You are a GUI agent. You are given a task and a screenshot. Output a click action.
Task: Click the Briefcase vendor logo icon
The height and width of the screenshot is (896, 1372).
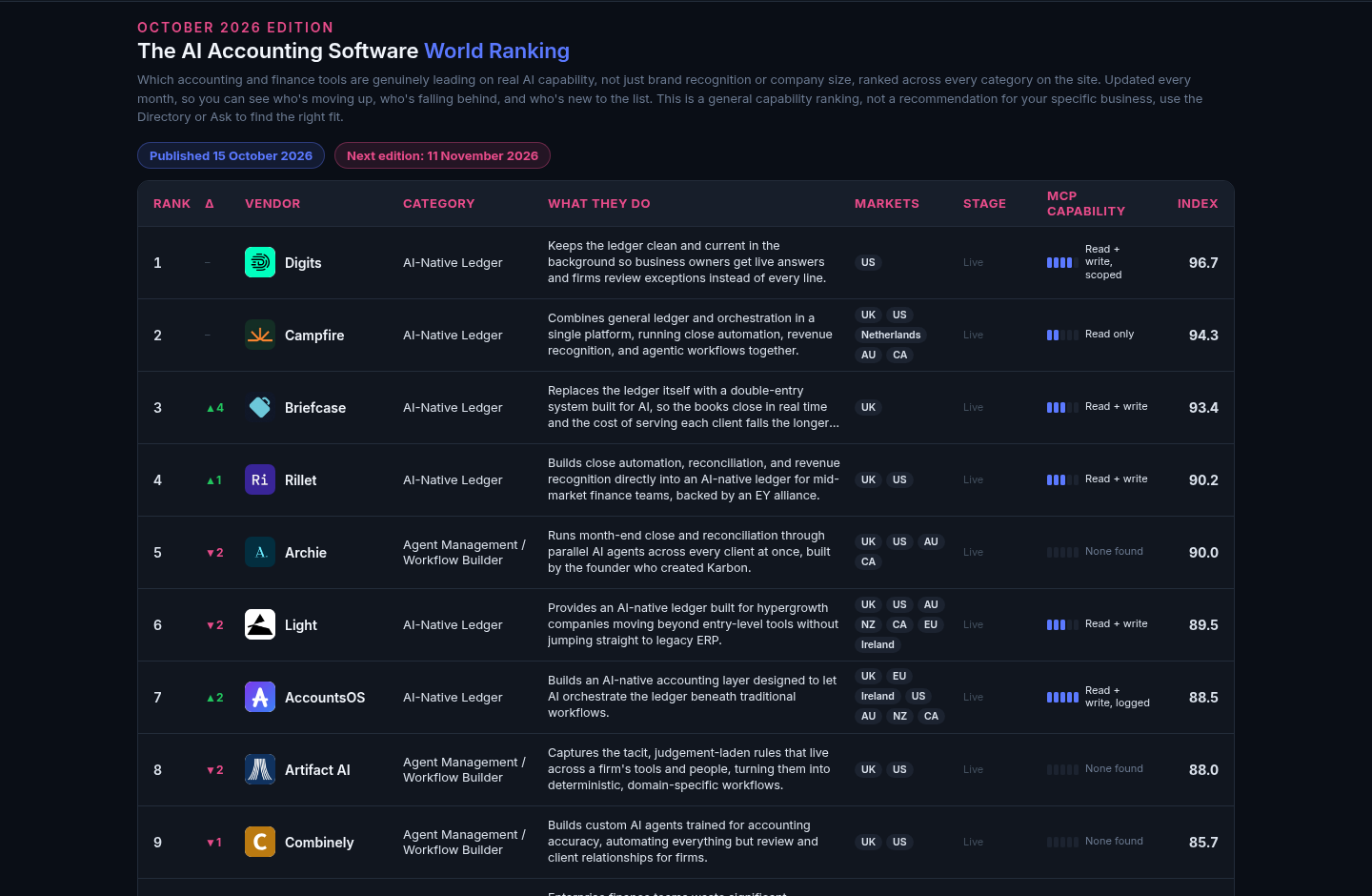point(260,407)
